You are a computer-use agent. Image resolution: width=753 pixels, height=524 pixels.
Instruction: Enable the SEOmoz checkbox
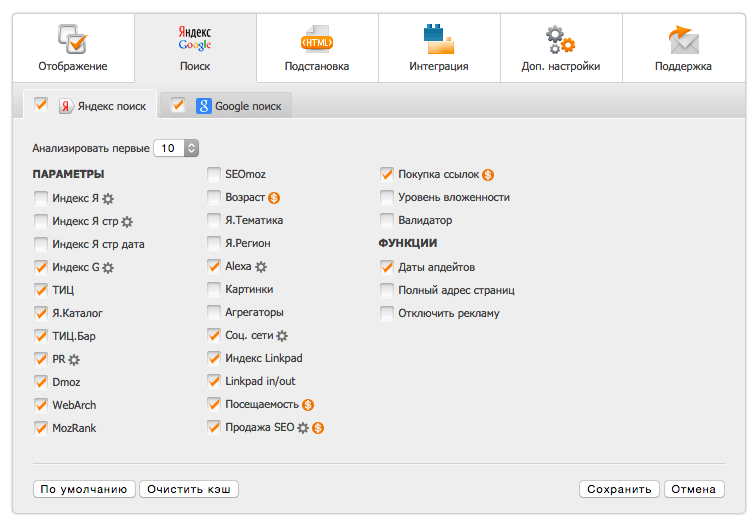214,174
